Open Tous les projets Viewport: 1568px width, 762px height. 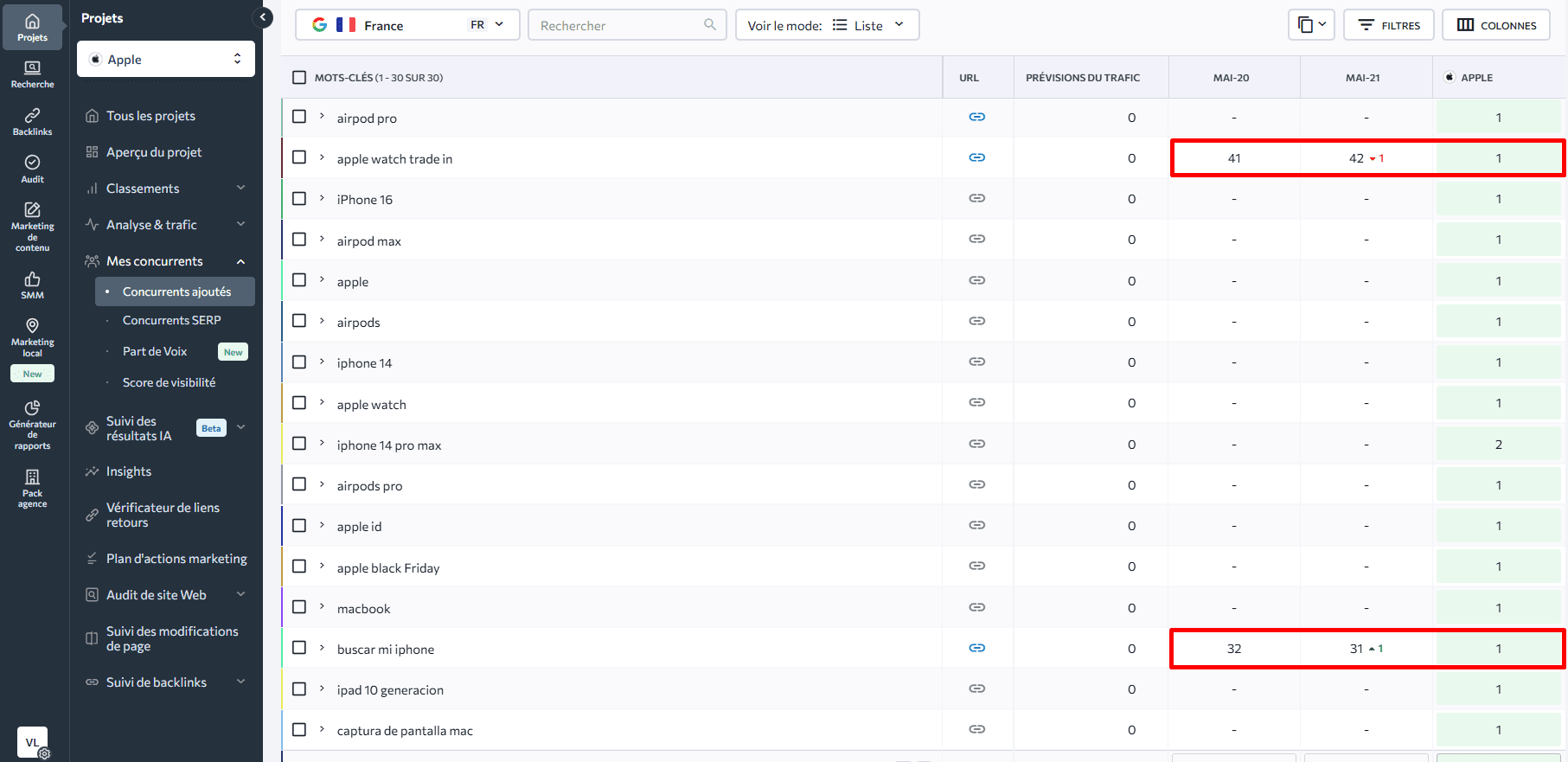coord(150,116)
